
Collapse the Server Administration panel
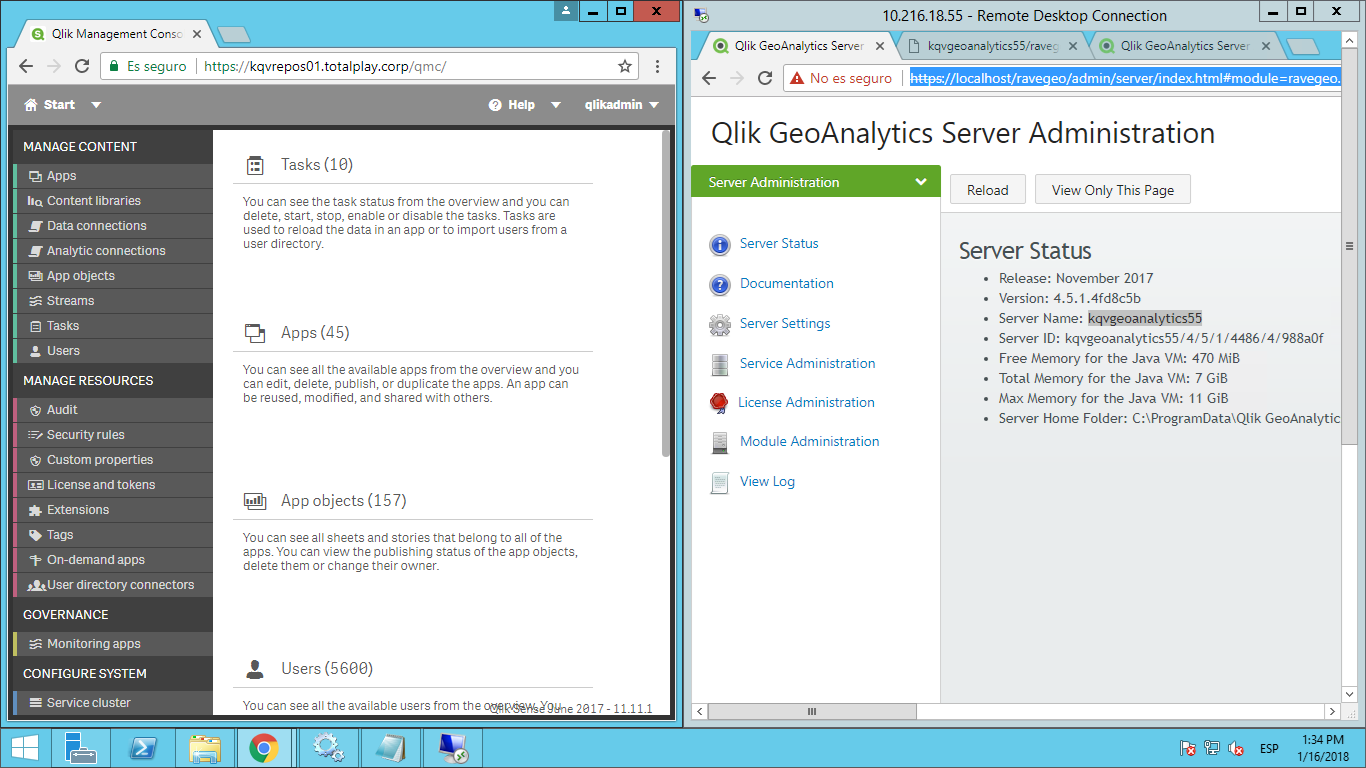(921, 182)
